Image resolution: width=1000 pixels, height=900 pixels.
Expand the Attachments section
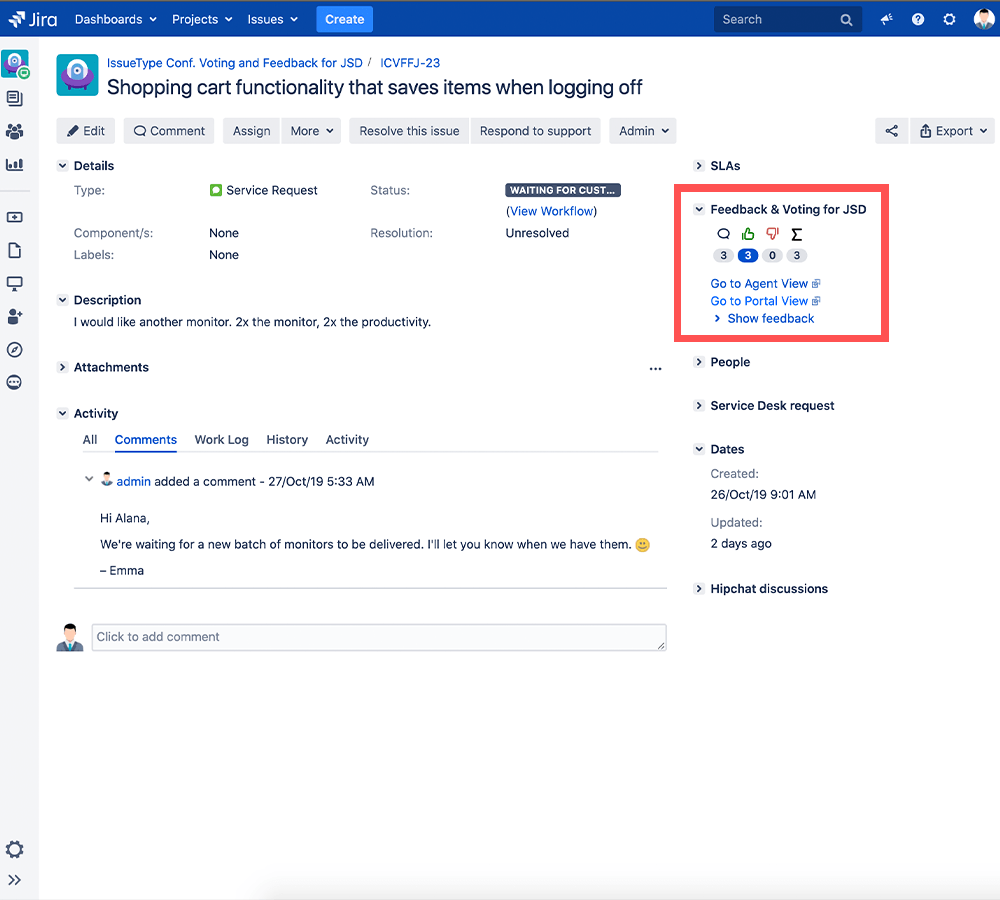62,367
